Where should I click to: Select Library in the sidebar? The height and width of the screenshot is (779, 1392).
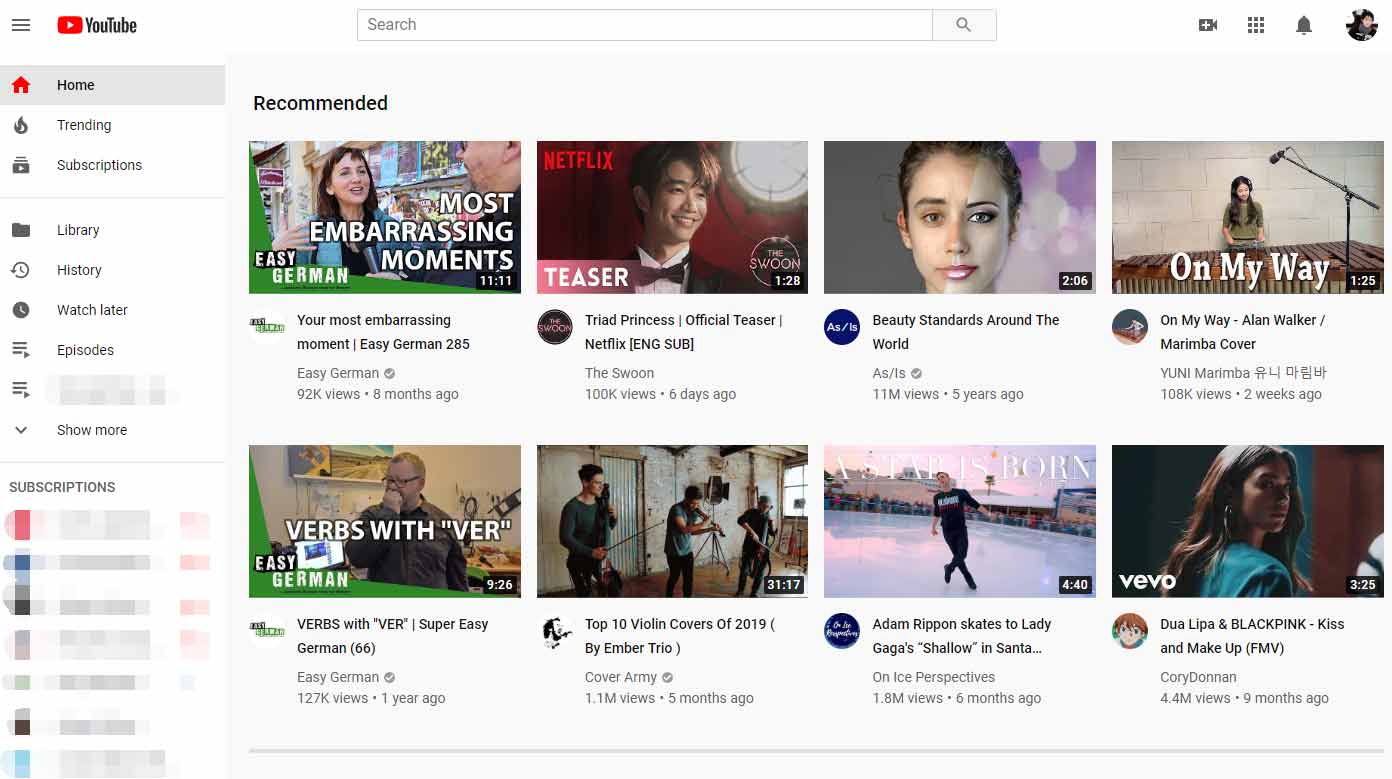pyautogui.click(x=112, y=230)
